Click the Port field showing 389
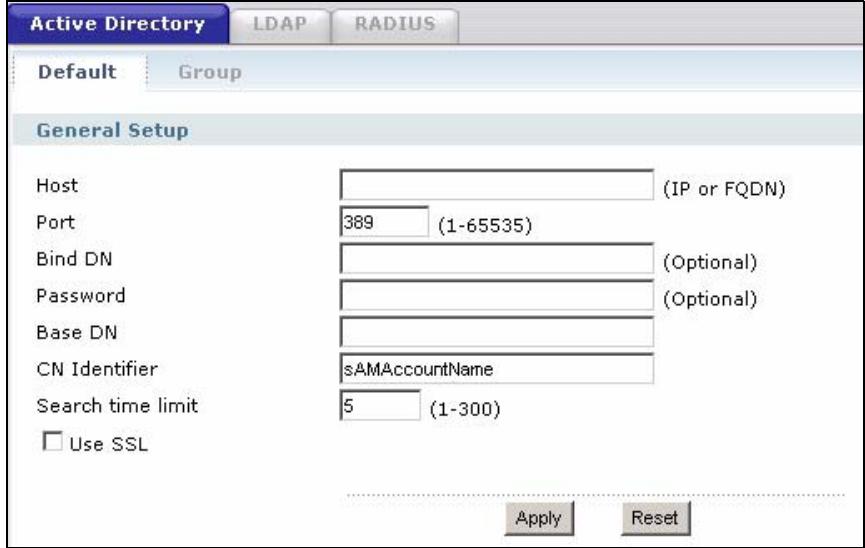 click(x=384, y=222)
